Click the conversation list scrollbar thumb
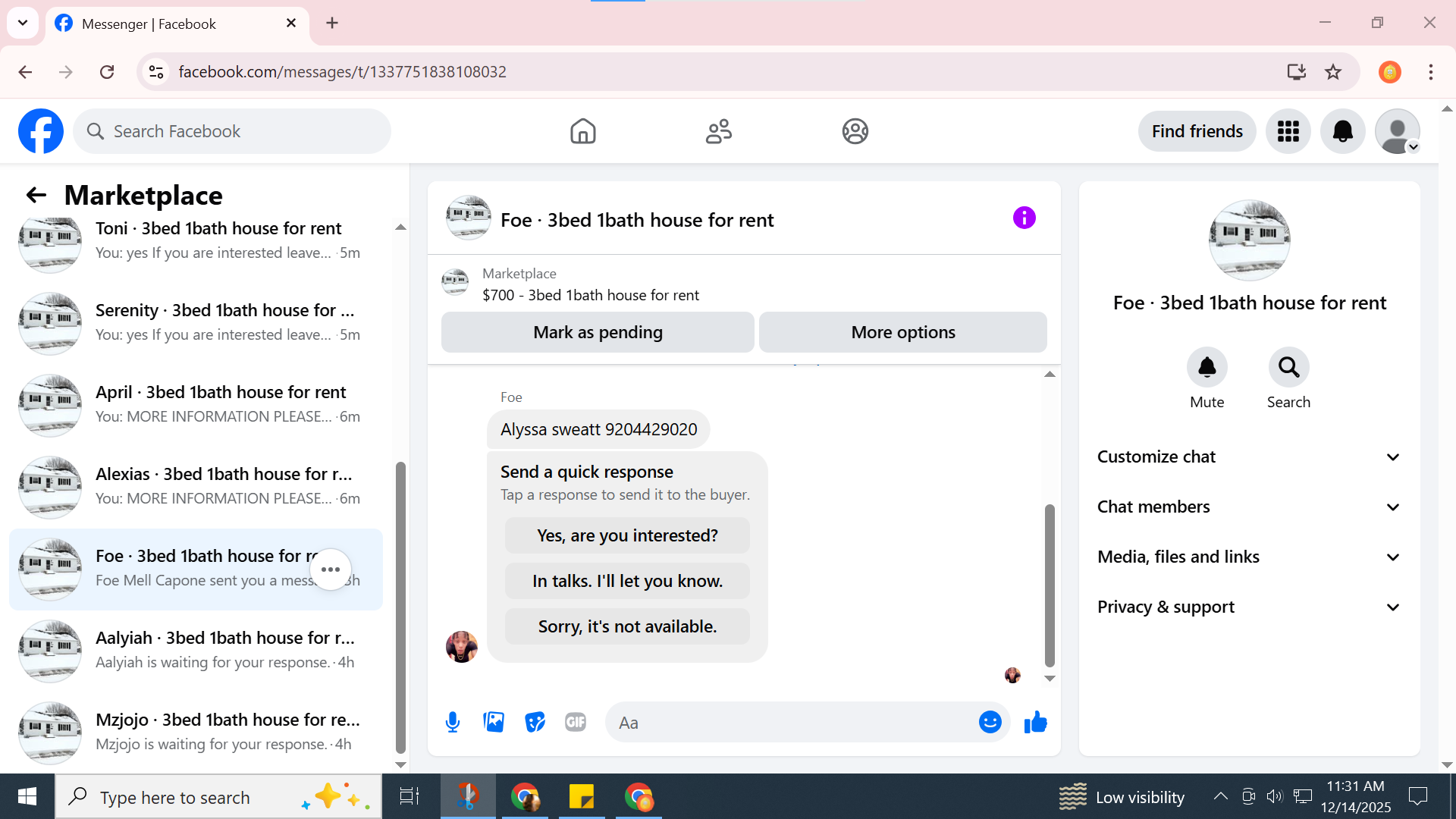 400,607
